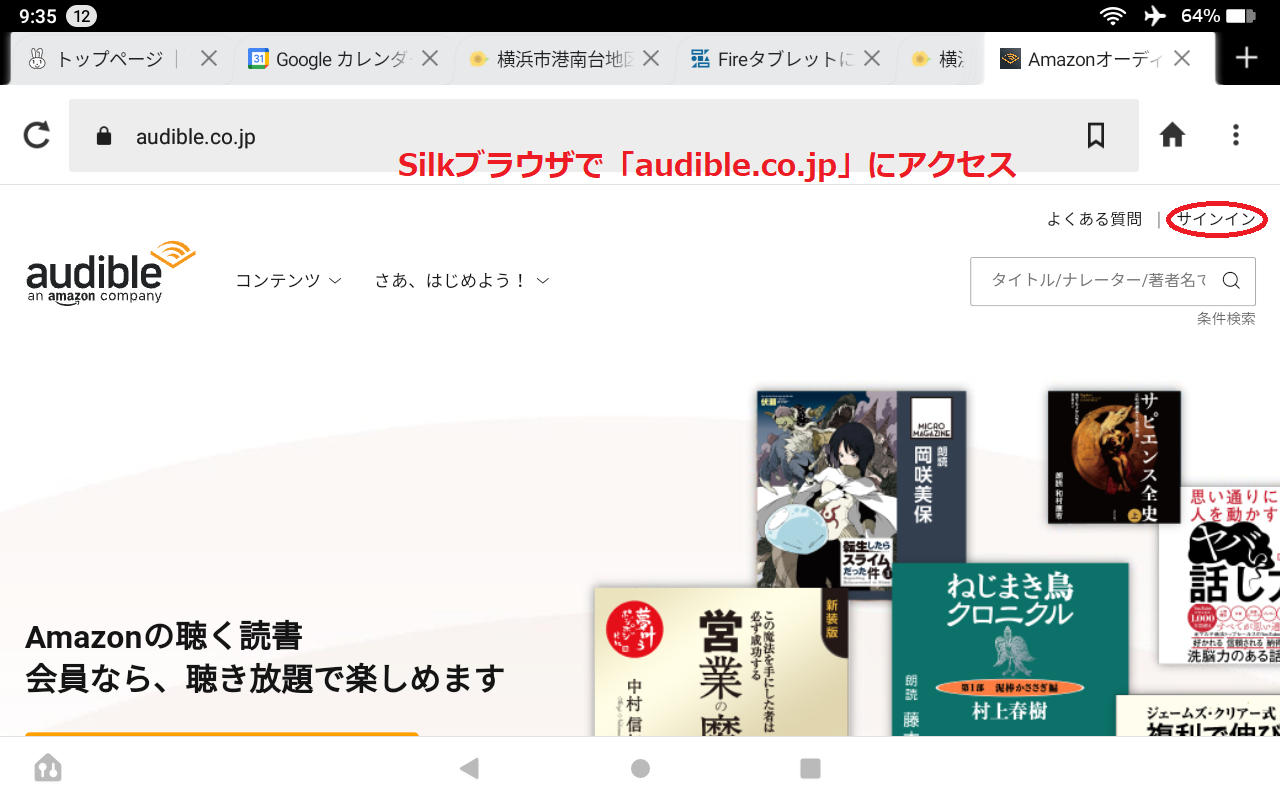Reload the page with the refresh icon

pos(37,135)
